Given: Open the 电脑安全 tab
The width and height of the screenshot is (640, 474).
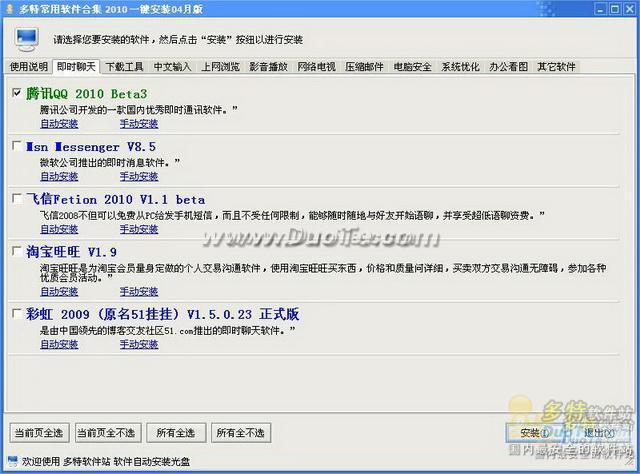Looking at the screenshot, I should pyautogui.click(x=412, y=67).
